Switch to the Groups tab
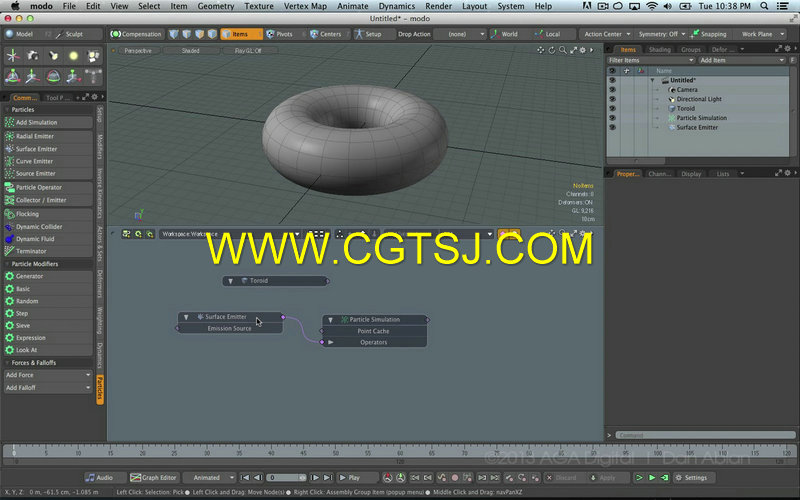This screenshot has width=800, height=500. [691, 49]
